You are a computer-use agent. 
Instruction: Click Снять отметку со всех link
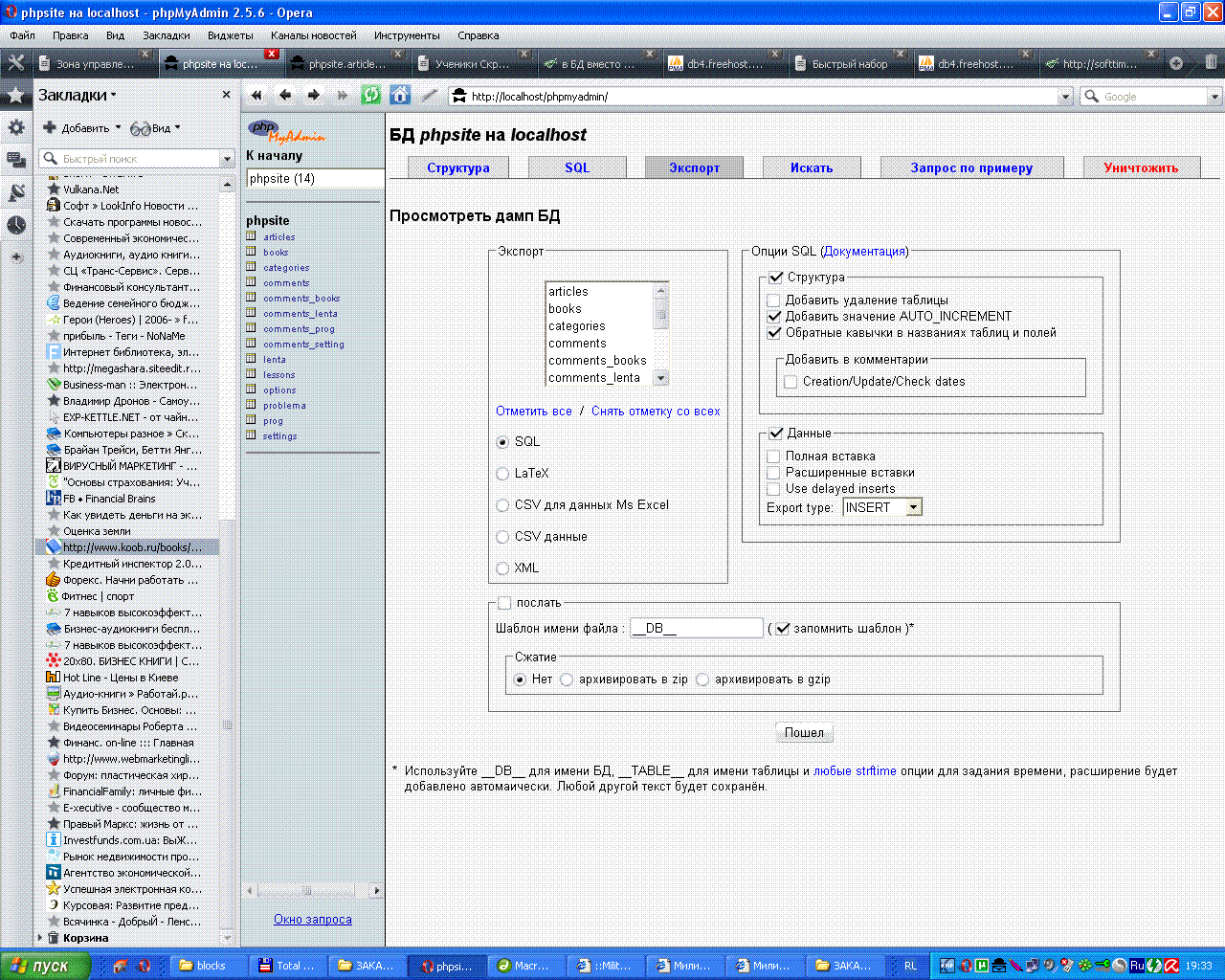(656, 412)
